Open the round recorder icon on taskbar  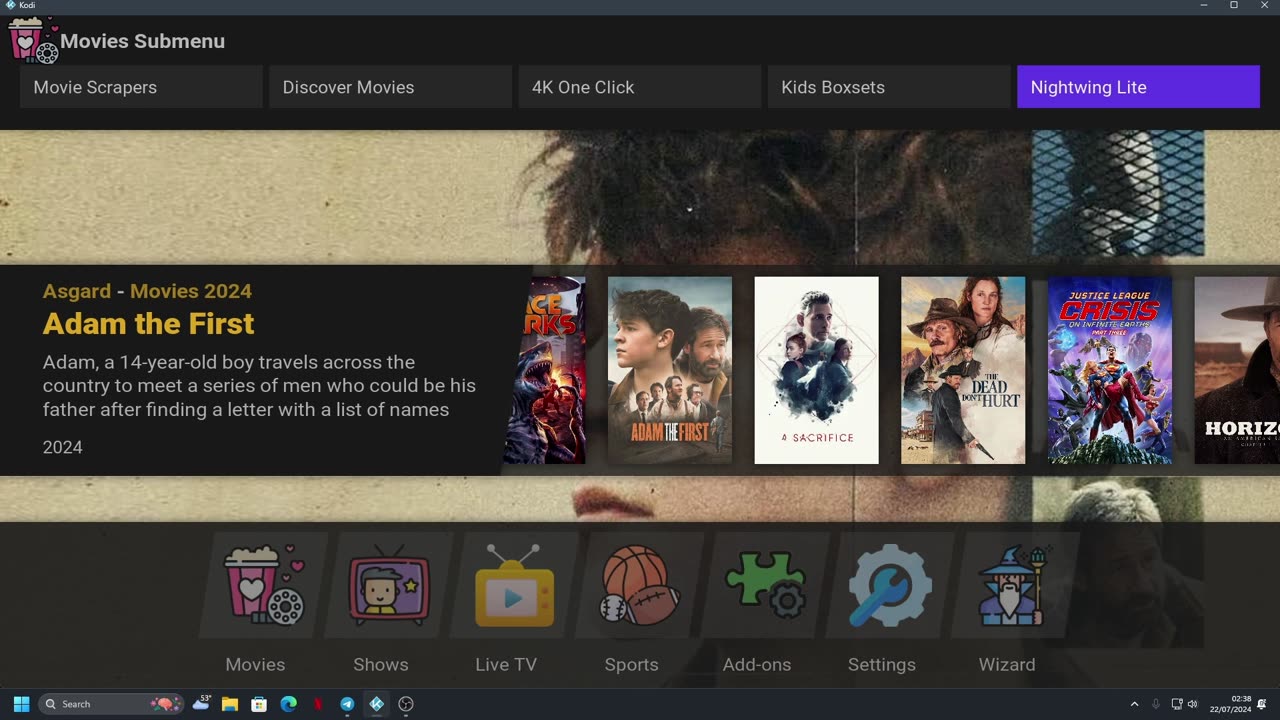click(406, 704)
